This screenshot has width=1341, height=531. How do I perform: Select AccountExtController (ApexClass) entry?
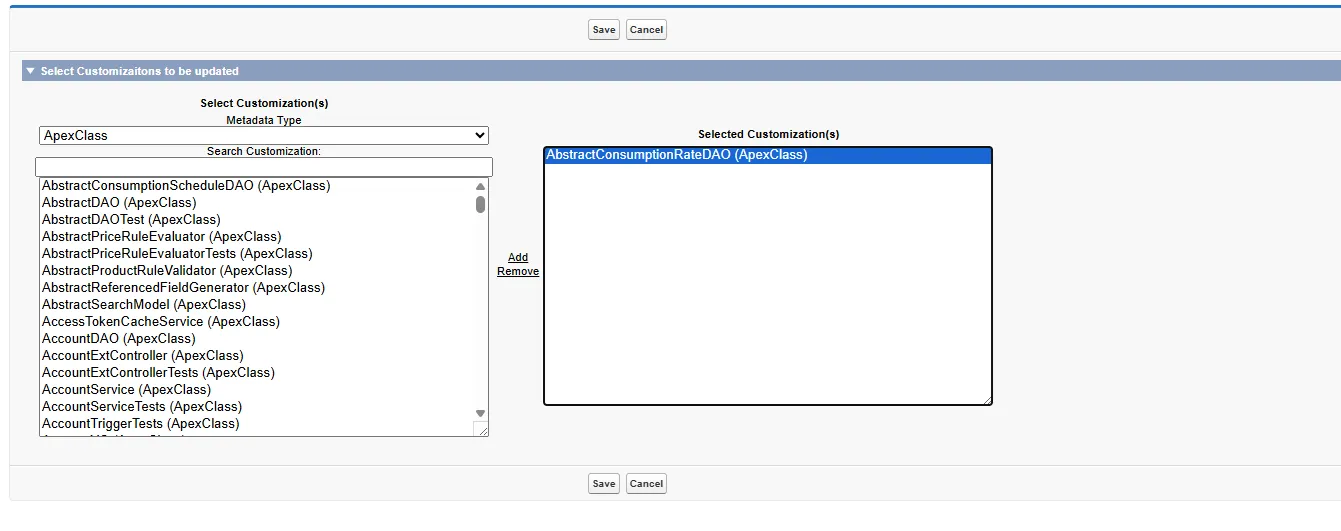142,355
